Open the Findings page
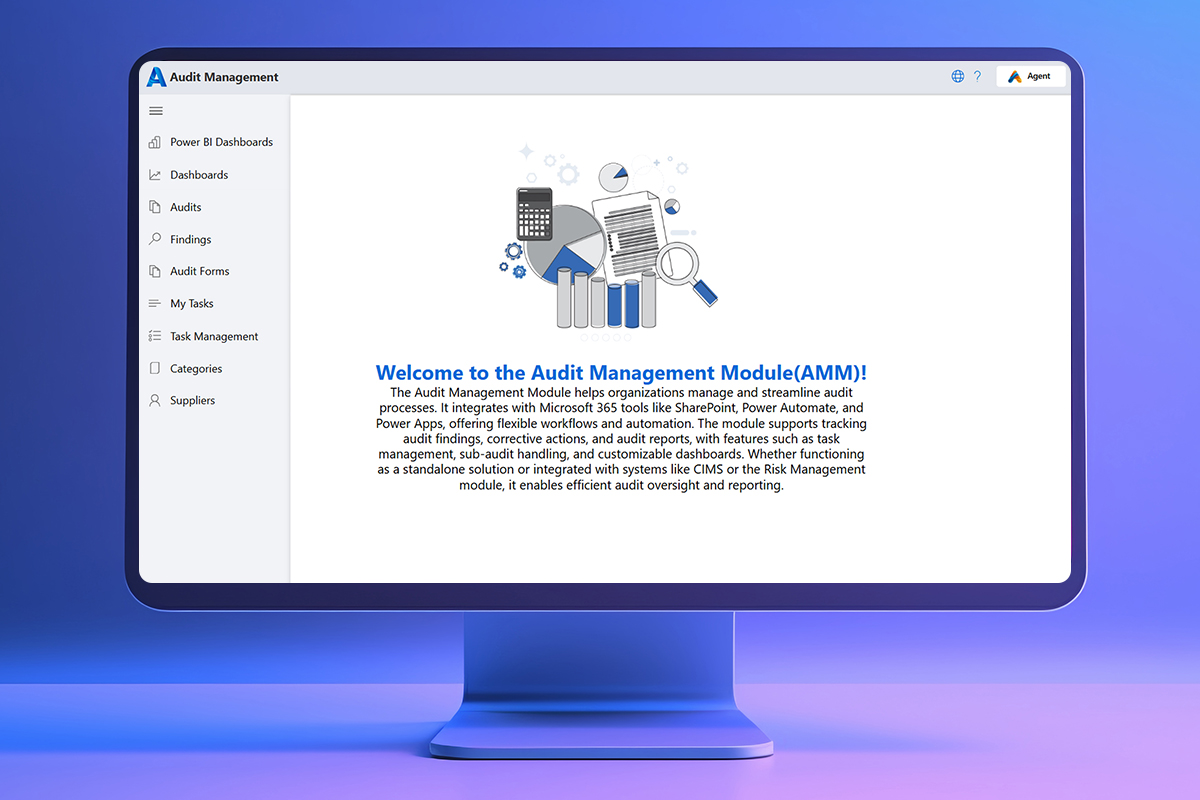The image size is (1200, 800). [x=192, y=239]
